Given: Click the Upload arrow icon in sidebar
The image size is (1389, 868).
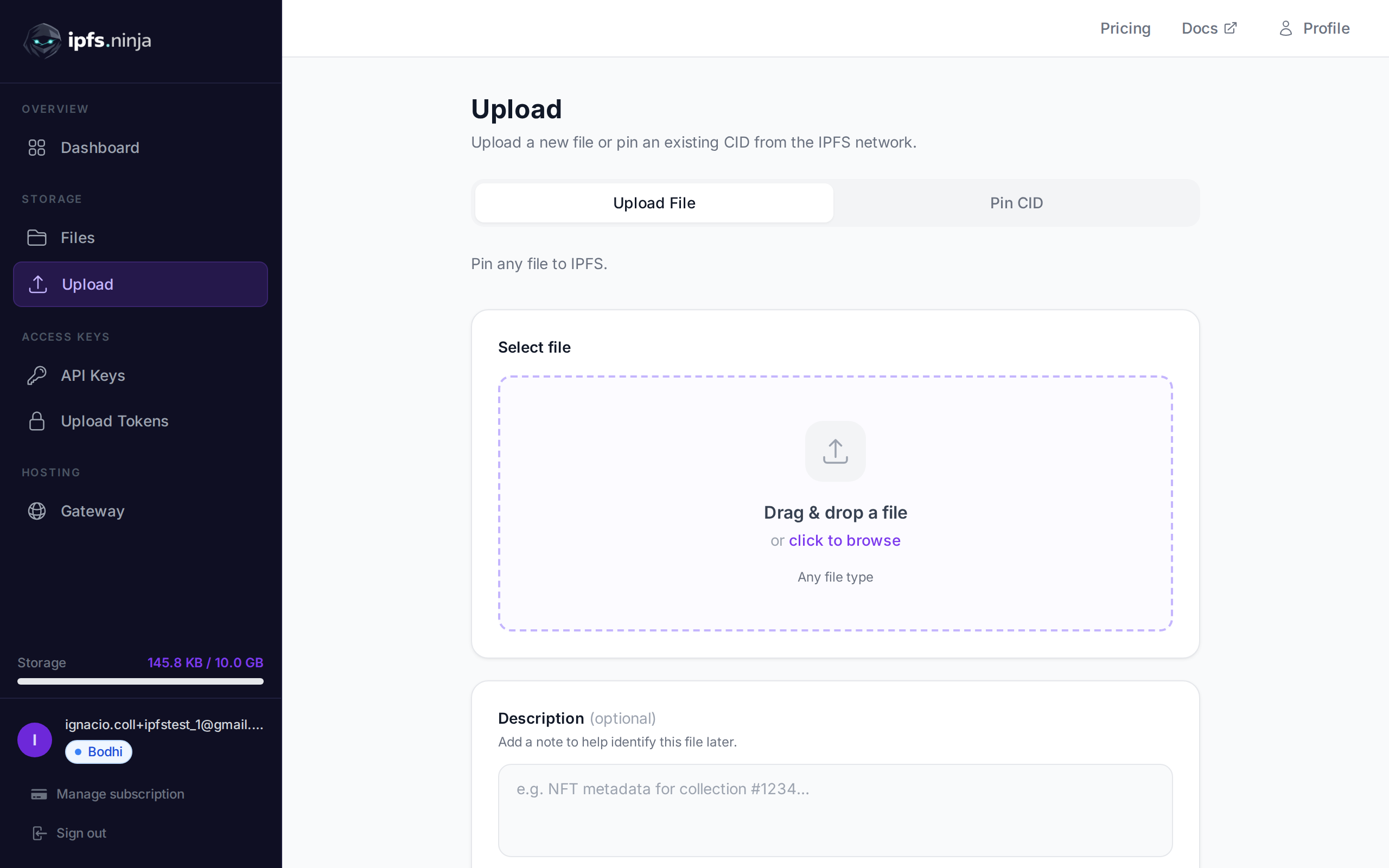Looking at the screenshot, I should click(x=37, y=284).
